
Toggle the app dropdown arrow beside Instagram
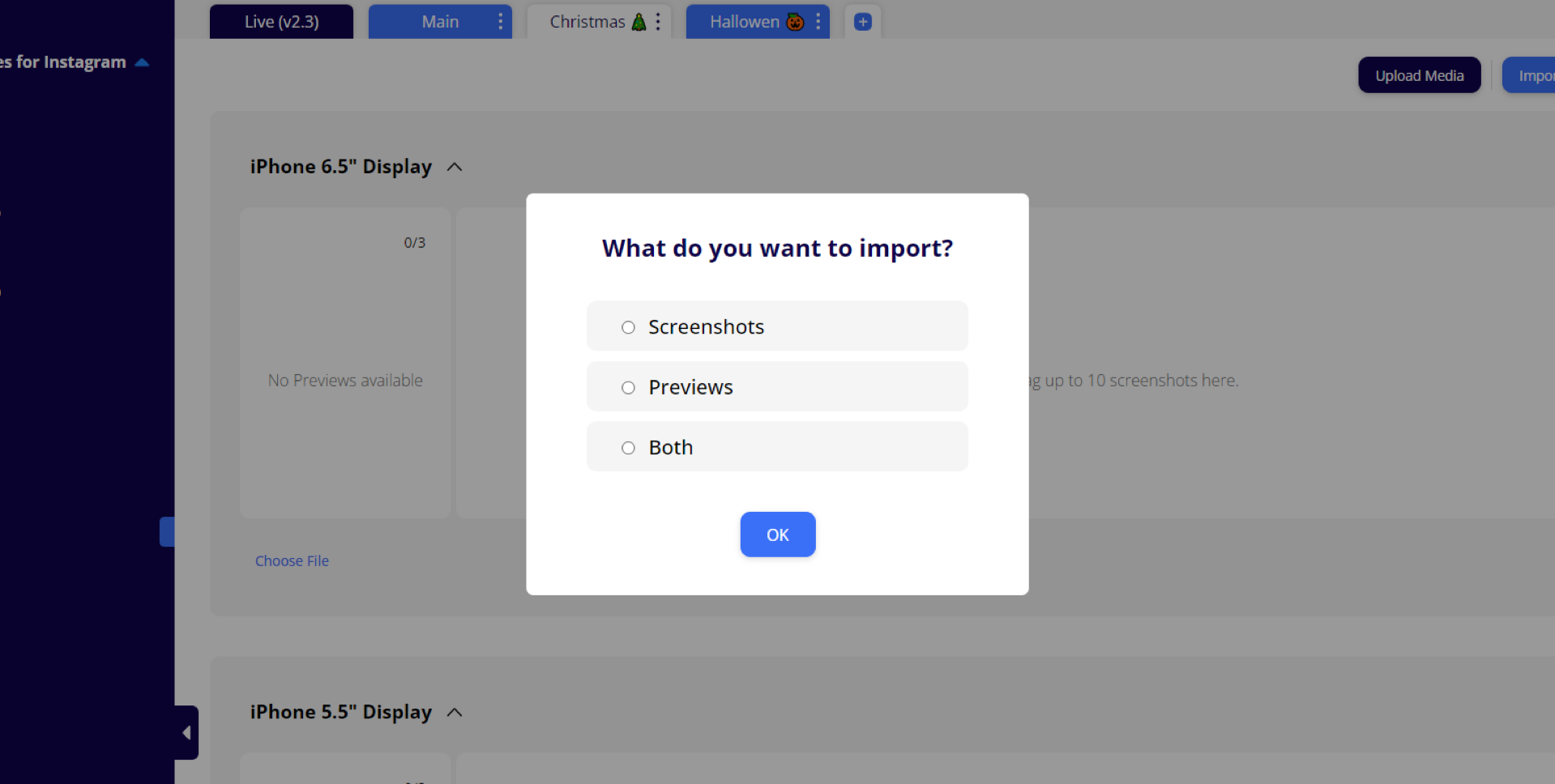pos(142,62)
